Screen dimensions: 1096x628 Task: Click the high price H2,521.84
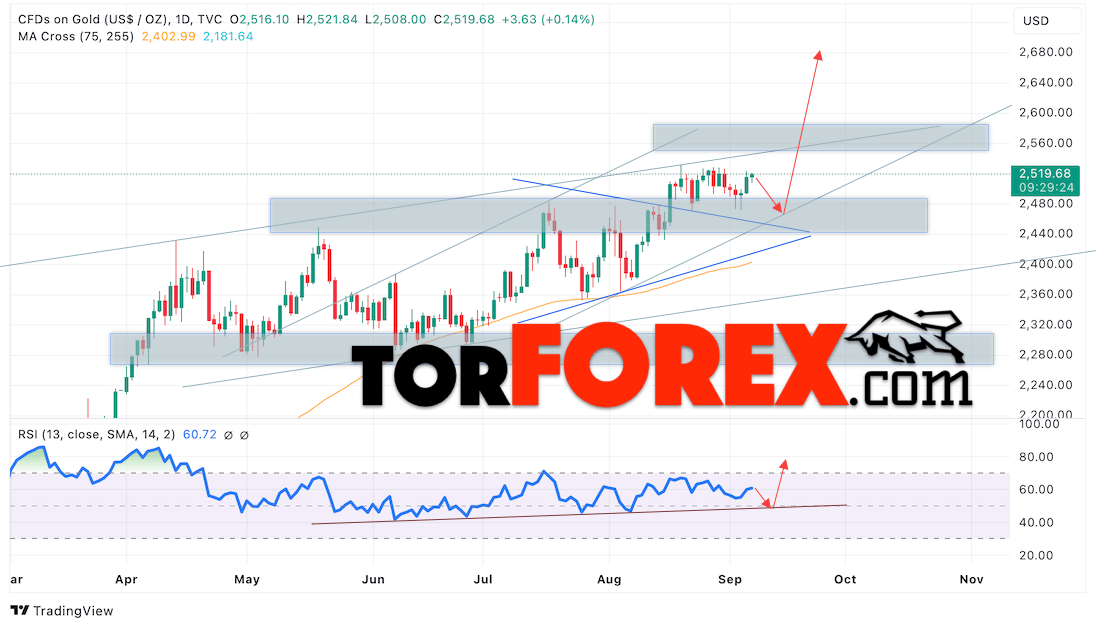[326, 20]
